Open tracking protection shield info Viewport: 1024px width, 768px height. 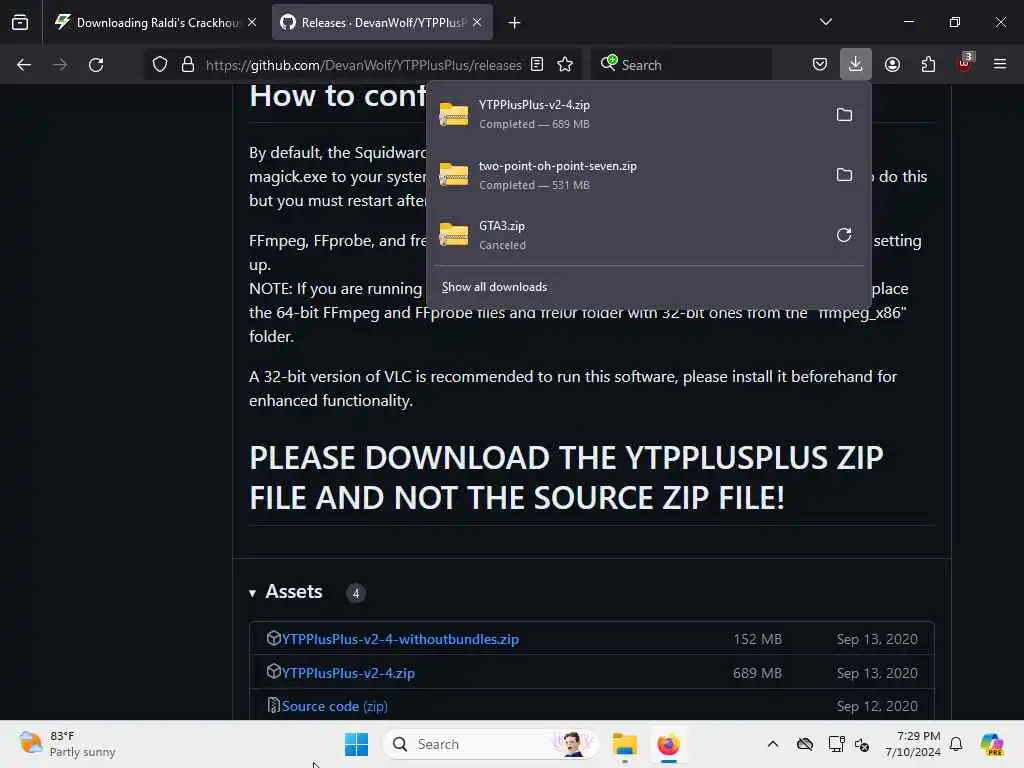pyautogui.click(x=160, y=65)
